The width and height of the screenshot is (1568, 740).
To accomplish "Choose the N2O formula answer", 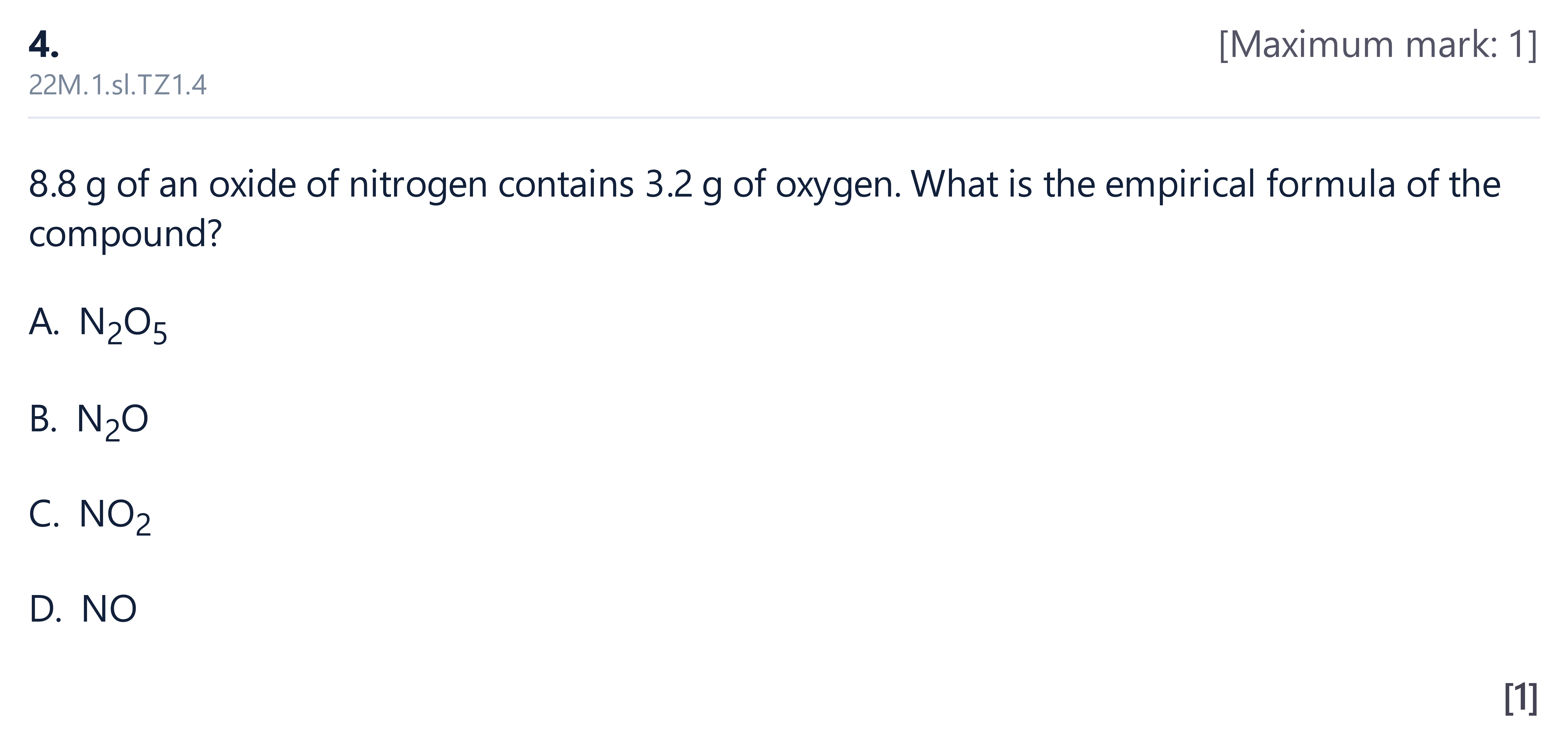I will [113, 422].
